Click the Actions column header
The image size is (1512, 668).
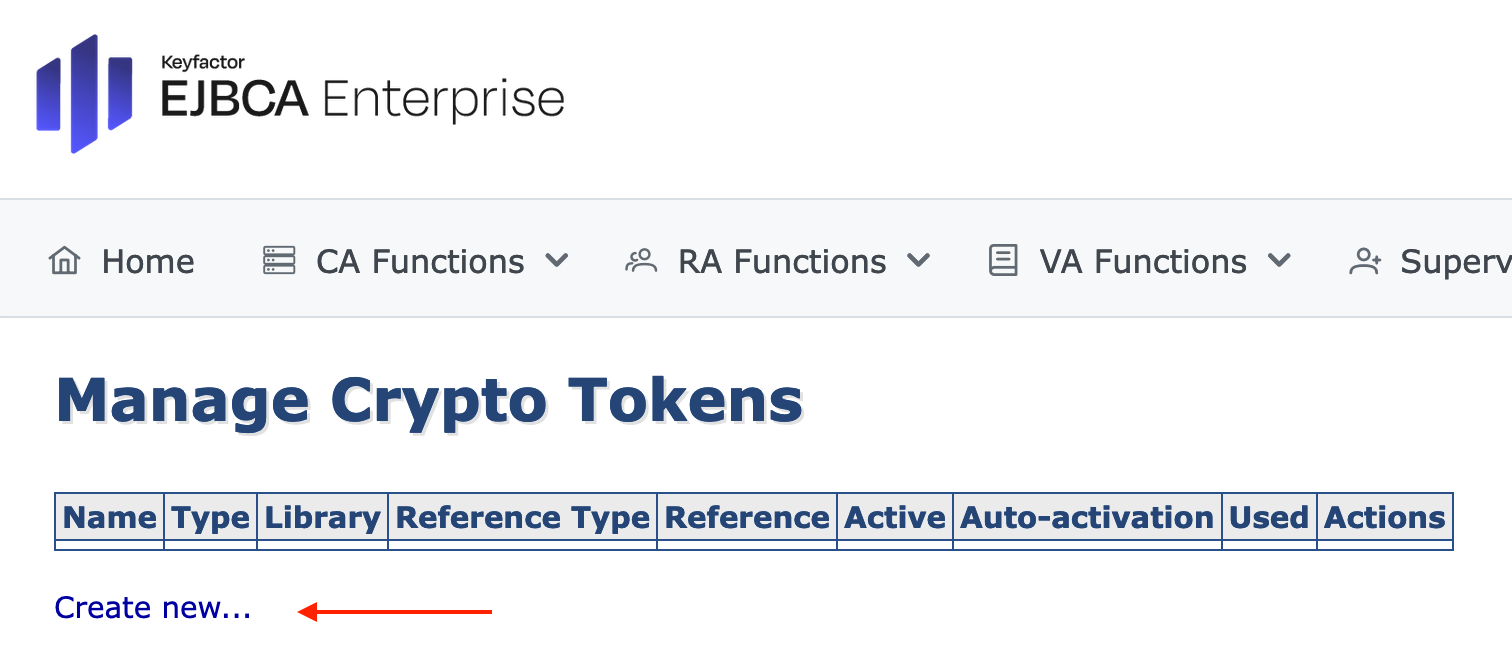(x=1385, y=518)
